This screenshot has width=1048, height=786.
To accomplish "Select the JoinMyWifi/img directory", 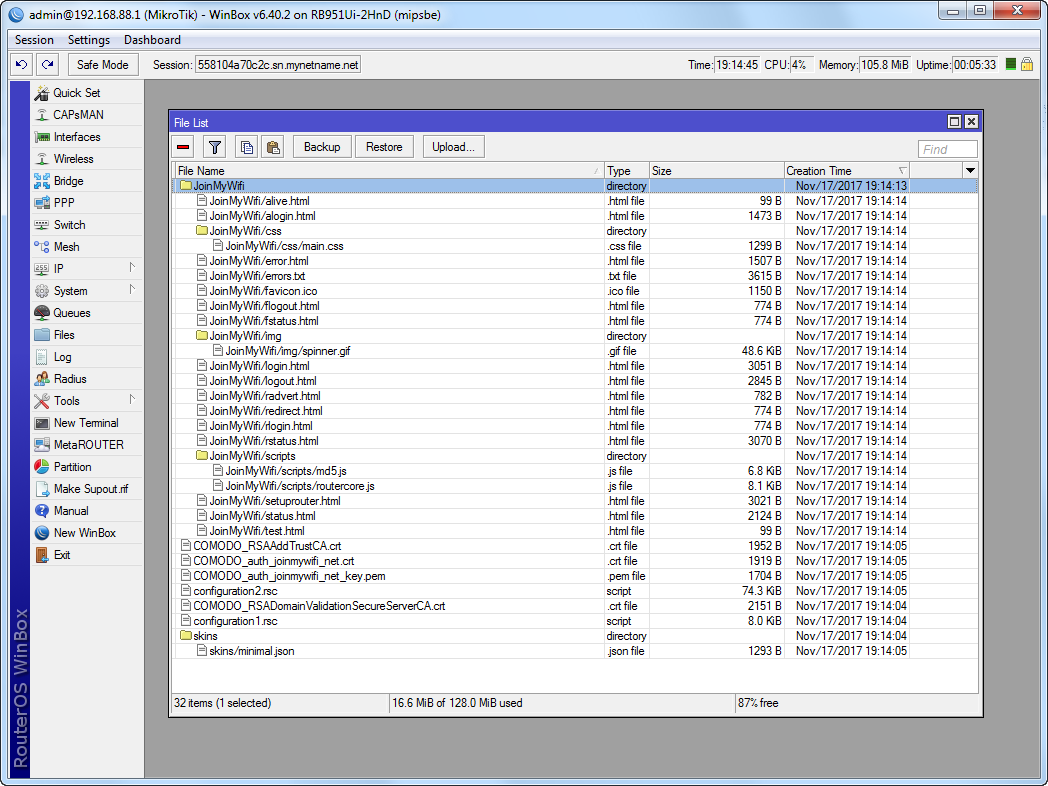I will (x=575, y=336).
